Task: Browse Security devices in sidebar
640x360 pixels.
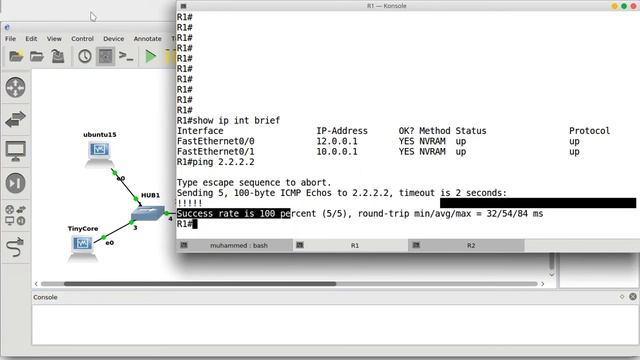Action: pyautogui.click(x=16, y=183)
